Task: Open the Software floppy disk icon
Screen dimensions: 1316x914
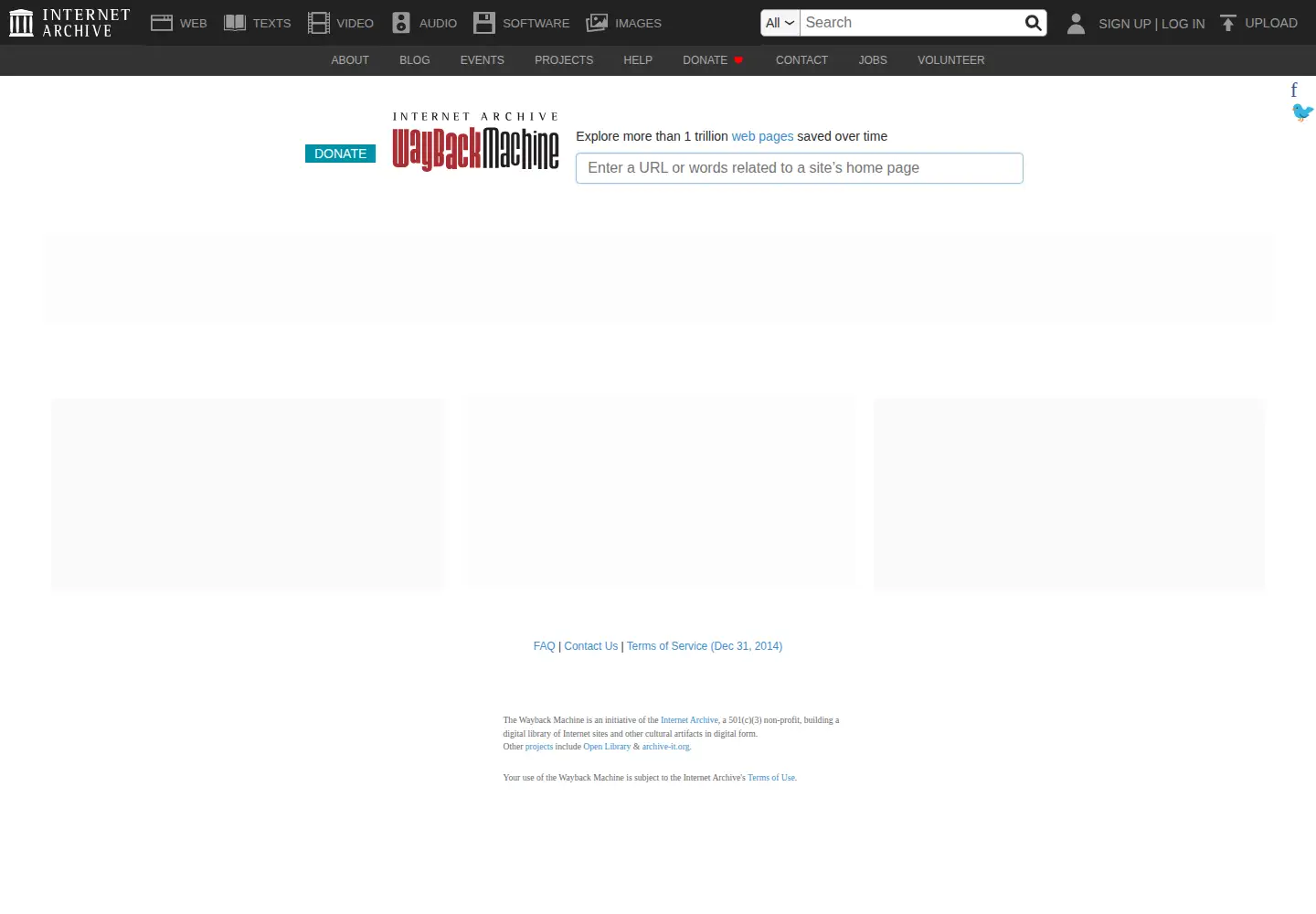Action: pyautogui.click(x=484, y=23)
